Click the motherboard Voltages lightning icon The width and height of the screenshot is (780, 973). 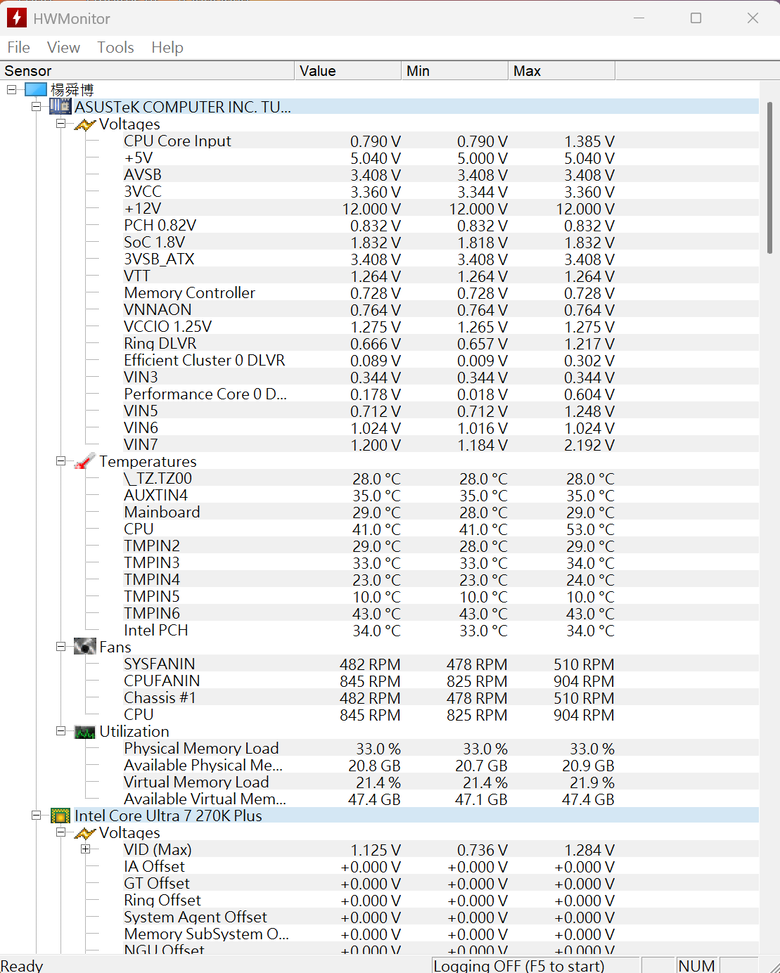pos(85,124)
